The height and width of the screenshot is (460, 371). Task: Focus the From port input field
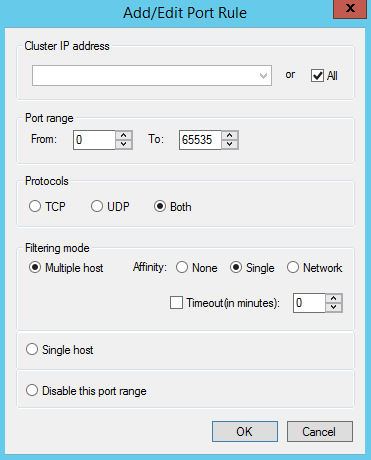(94, 140)
